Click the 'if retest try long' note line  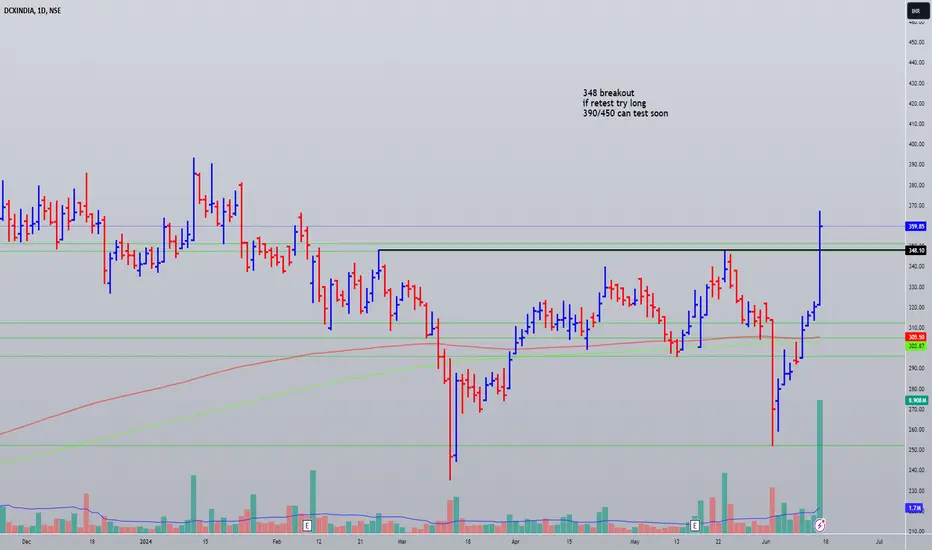[x=614, y=103]
